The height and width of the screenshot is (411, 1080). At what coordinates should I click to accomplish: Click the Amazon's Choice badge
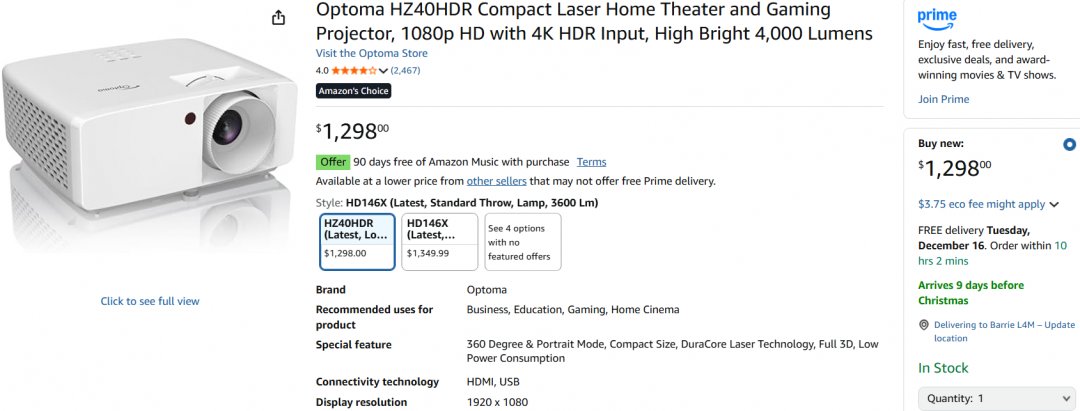click(353, 91)
